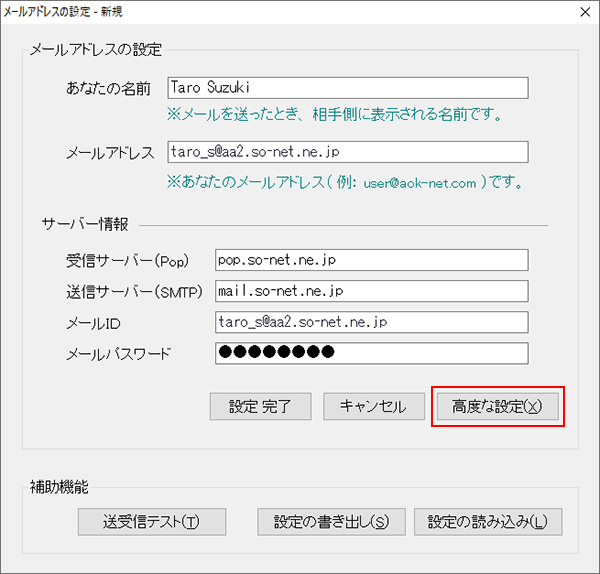Click the メールパスワード masked field

pos(370,353)
